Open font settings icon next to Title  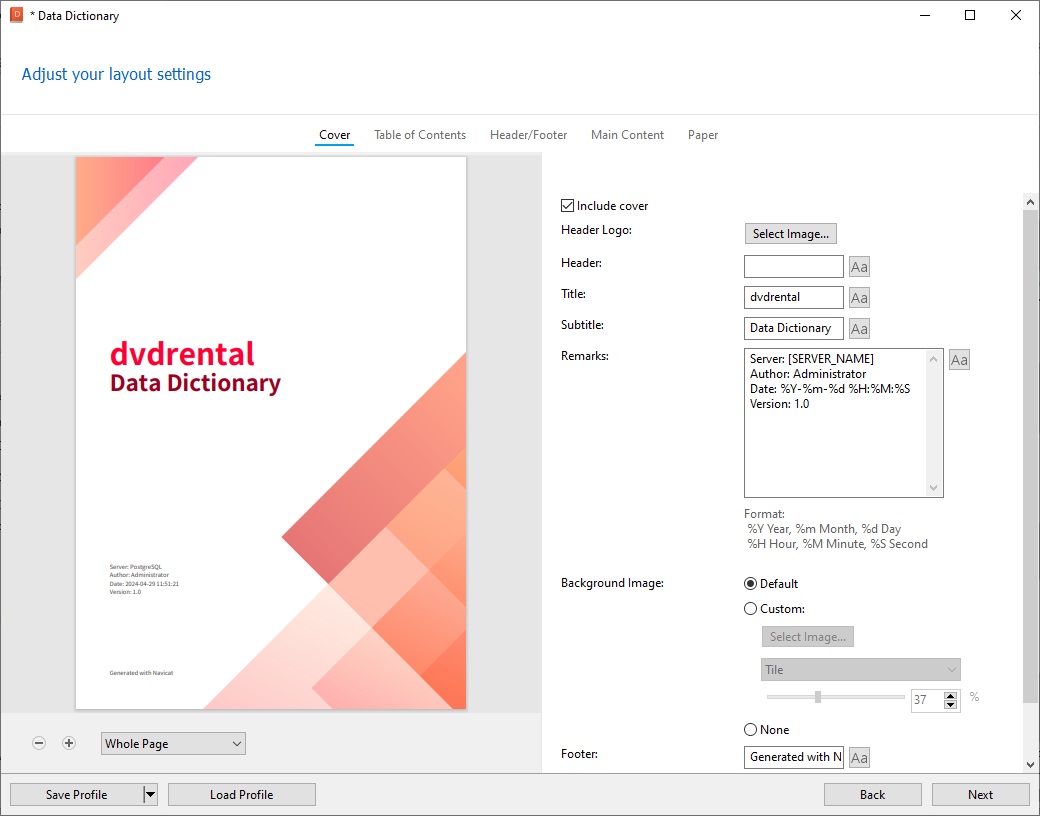point(859,298)
